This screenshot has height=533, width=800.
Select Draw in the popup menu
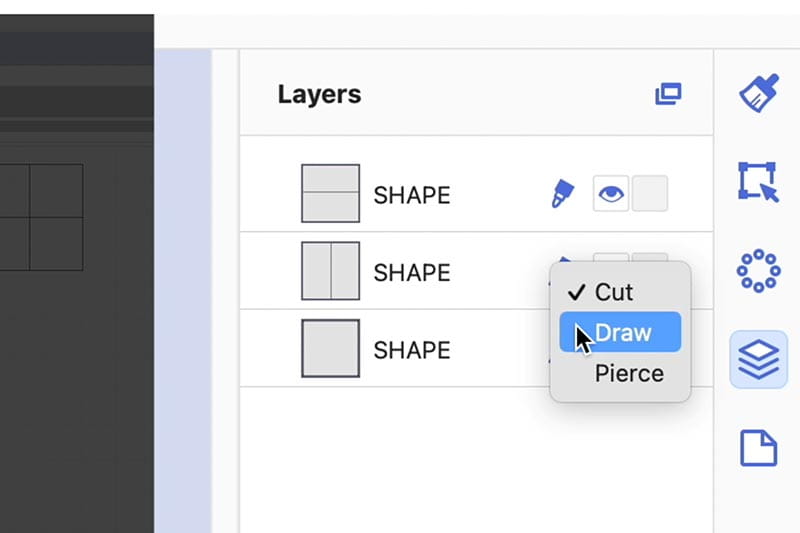pyautogui.click(x=622, y=332)
